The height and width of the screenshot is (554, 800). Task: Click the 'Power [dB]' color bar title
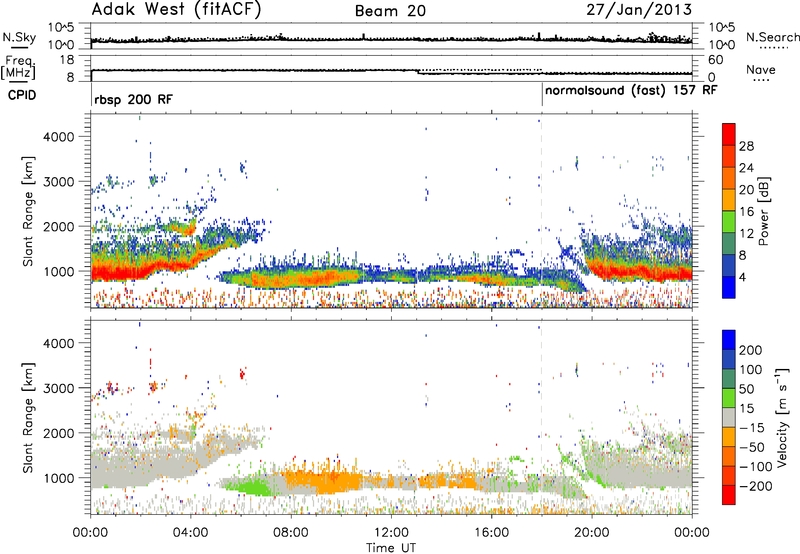point(764,211)
